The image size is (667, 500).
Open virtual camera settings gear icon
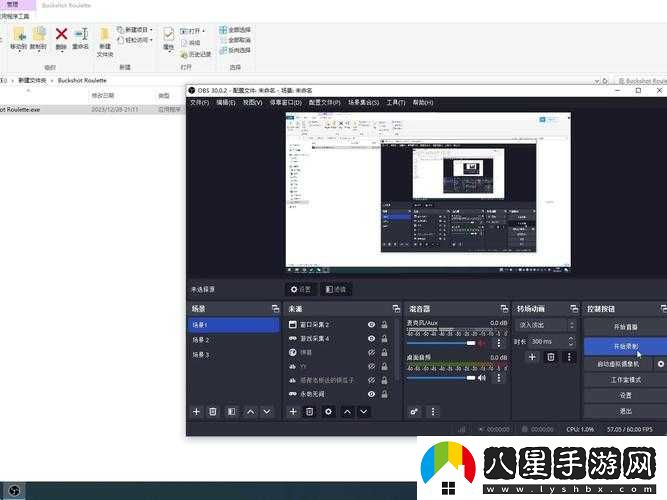point(661,364)
